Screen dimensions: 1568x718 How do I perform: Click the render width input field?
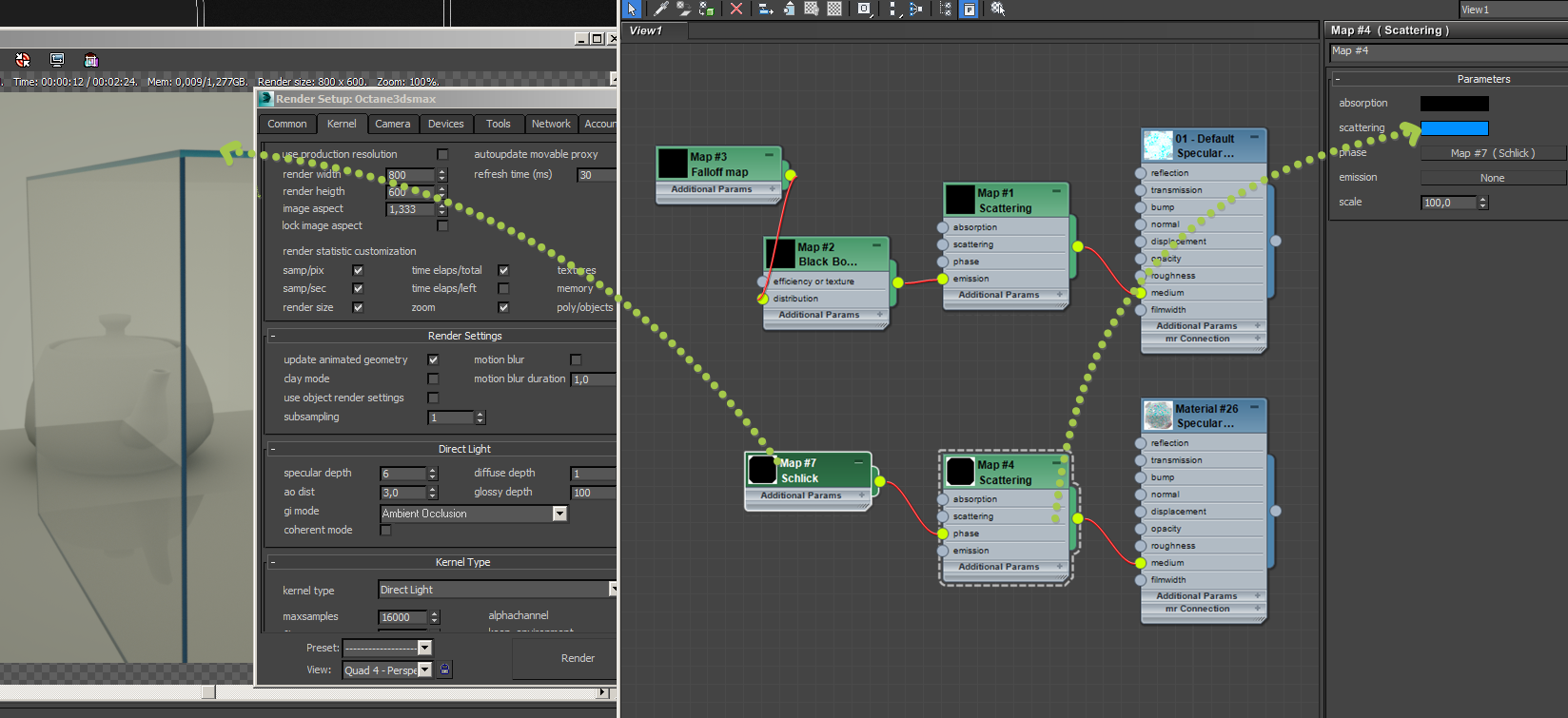pos(410,175)
